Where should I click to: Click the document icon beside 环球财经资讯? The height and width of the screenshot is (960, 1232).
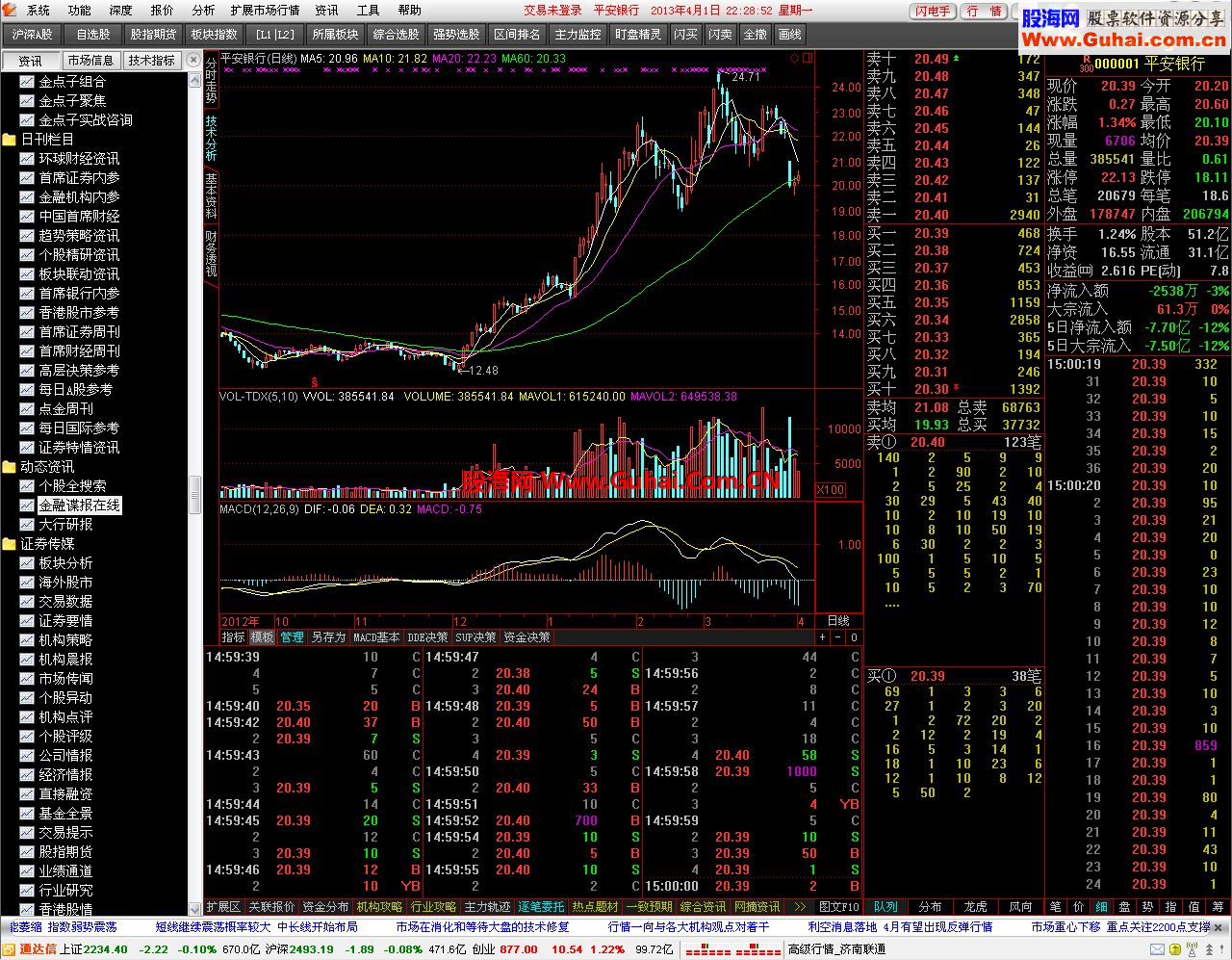click(x=27, y=159)
